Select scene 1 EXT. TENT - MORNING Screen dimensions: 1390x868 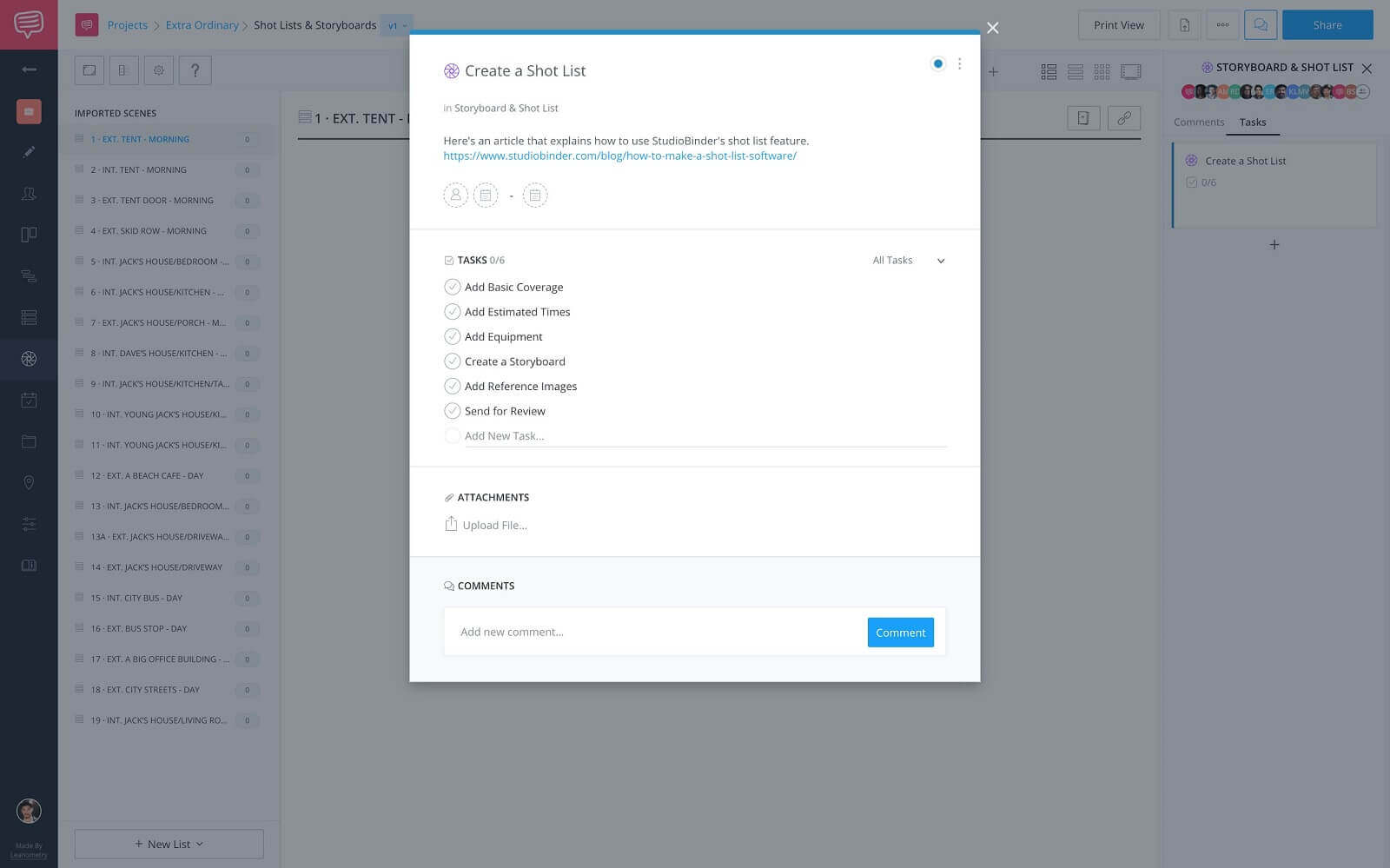pyautogui.click(x=166, y=139)
